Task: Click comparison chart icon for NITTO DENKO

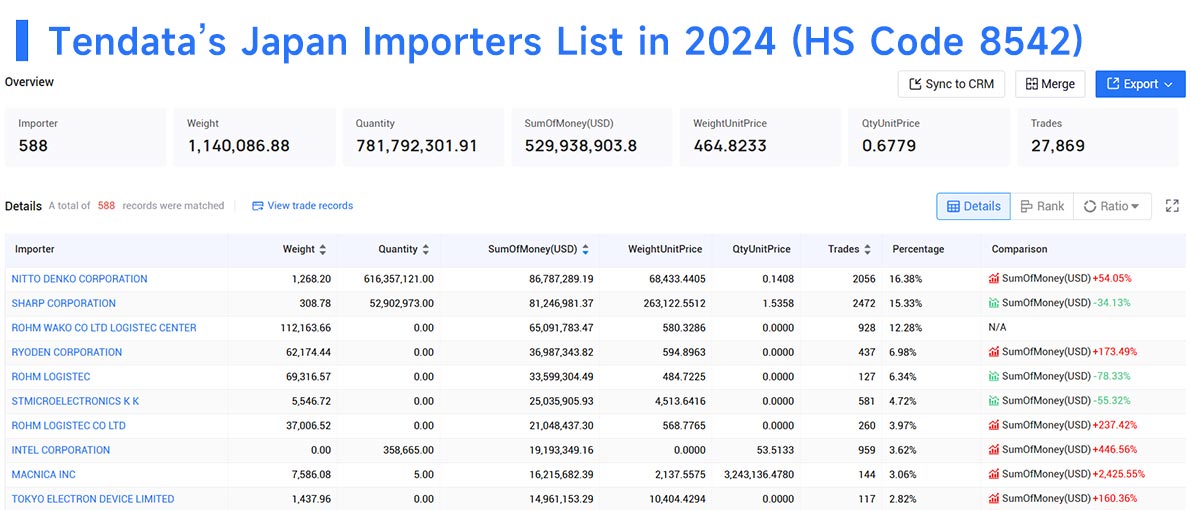Action: click(x=993, y=279)
